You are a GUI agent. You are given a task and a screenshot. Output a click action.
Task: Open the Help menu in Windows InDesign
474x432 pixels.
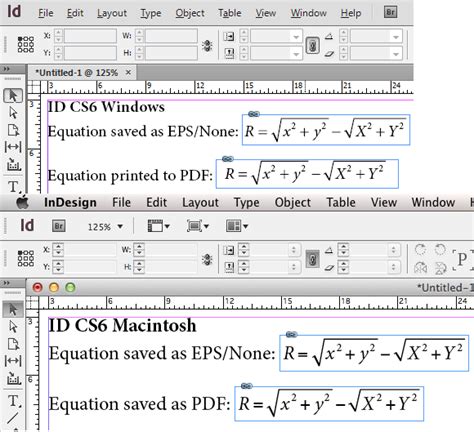pyautogui.click(x=351, y=13)
